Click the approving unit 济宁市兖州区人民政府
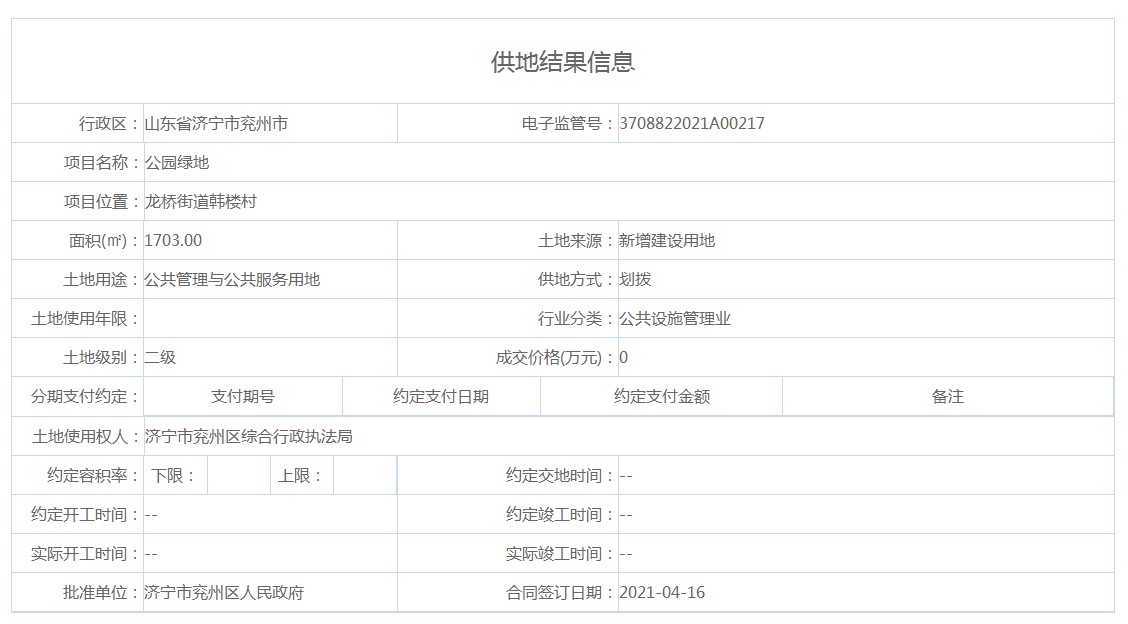The height and width of the screenshot is (624, 1128). 224,593
